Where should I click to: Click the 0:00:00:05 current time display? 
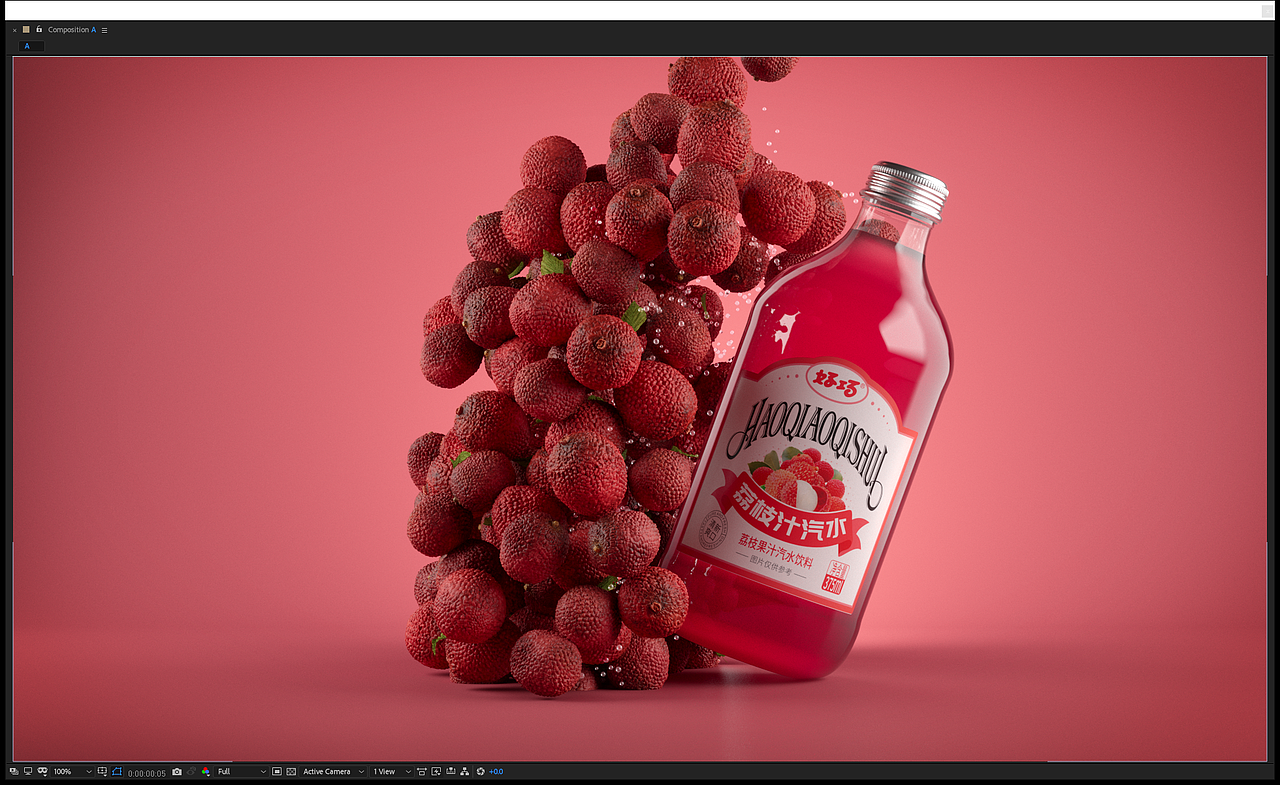coord(147,772)
